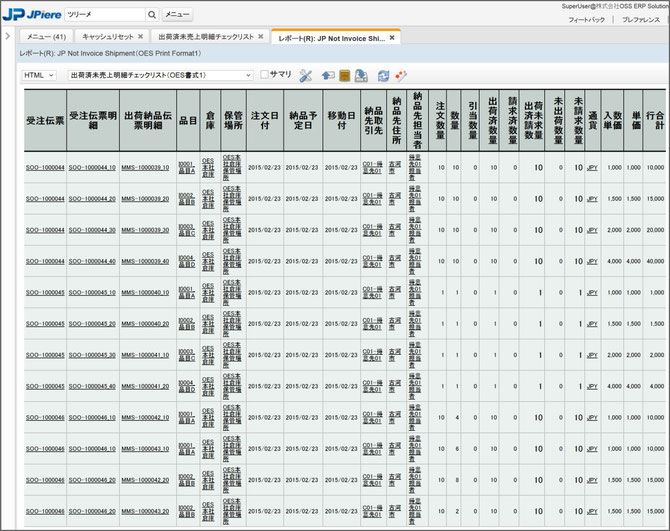Open order line link SOO-1000044.40
The height and width of the screenshot is (531, 670).
(x=92, y=261)
